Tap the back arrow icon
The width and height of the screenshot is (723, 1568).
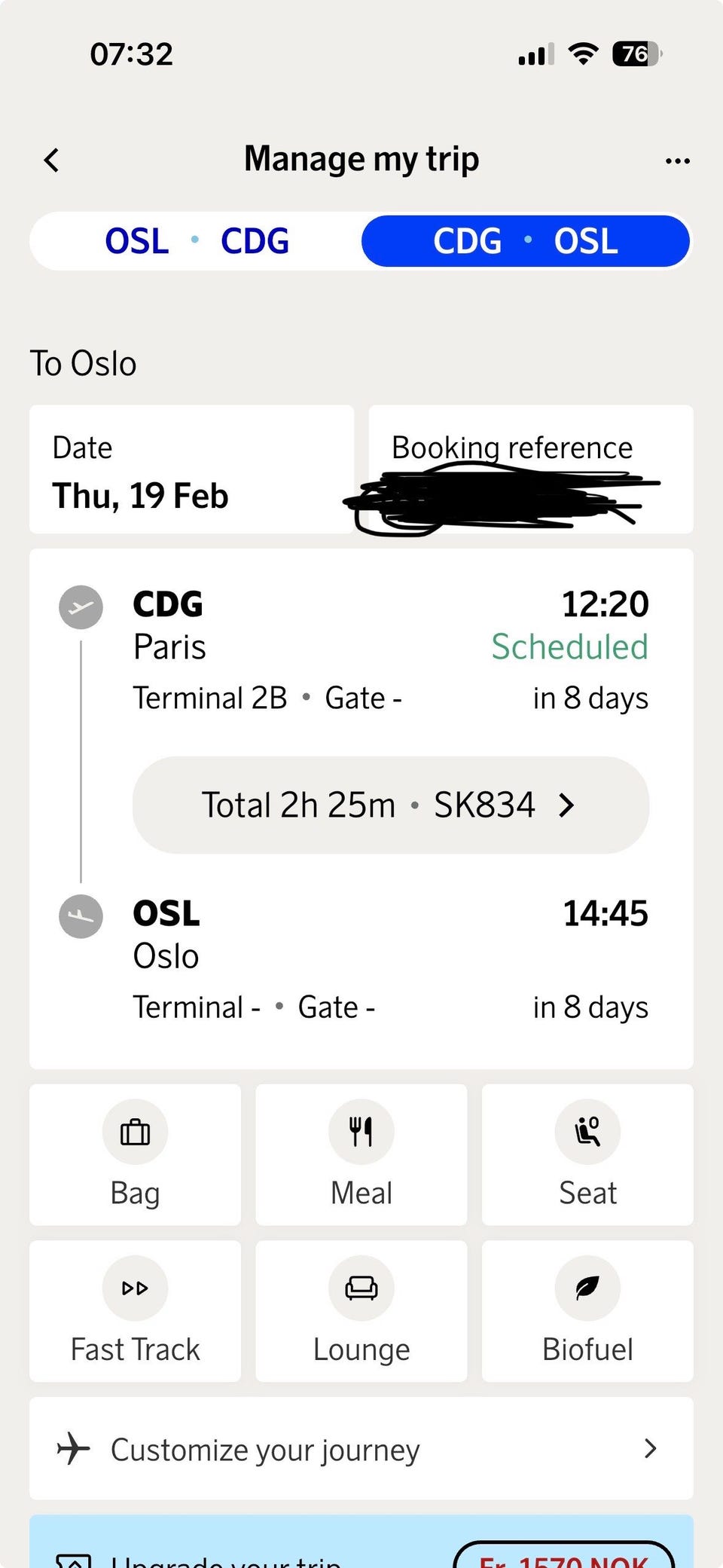click(x=51, y=160)
